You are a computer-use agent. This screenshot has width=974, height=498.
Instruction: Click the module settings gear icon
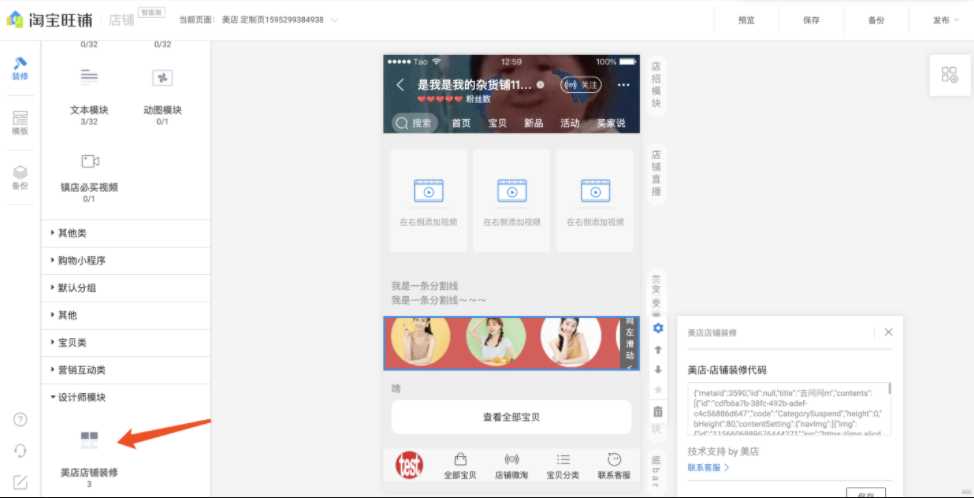point(658,328)
